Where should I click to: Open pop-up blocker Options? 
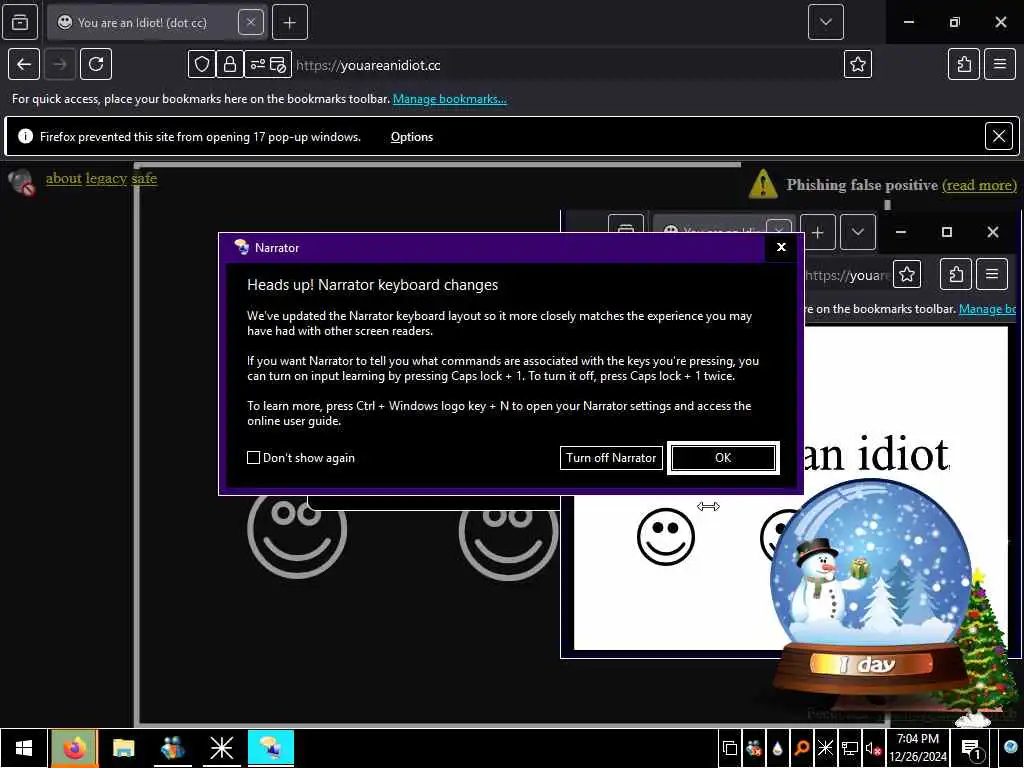click(411, 137)
